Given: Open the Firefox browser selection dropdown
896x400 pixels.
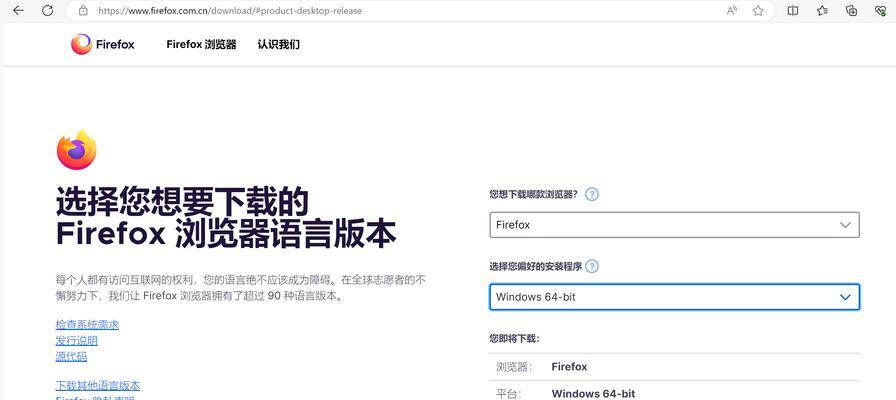Looking at the screenshot, I should 674,225.
